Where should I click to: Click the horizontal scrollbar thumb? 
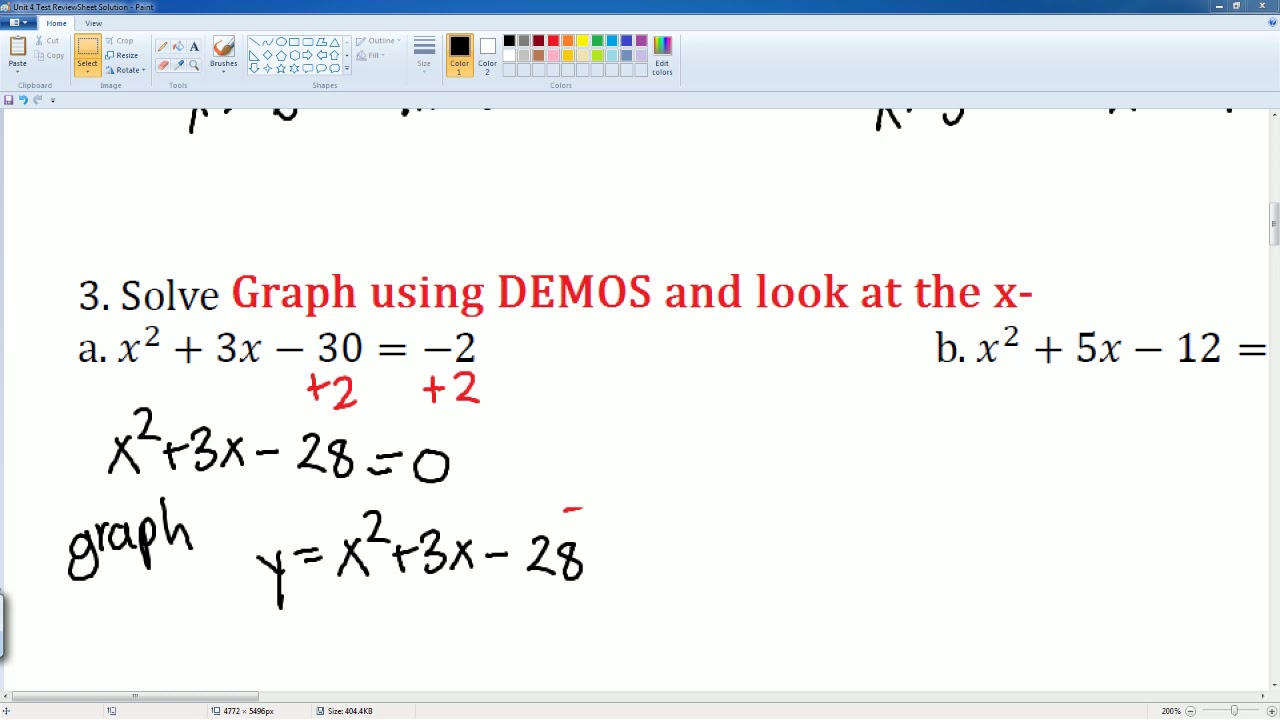click(x=135, y=696)
